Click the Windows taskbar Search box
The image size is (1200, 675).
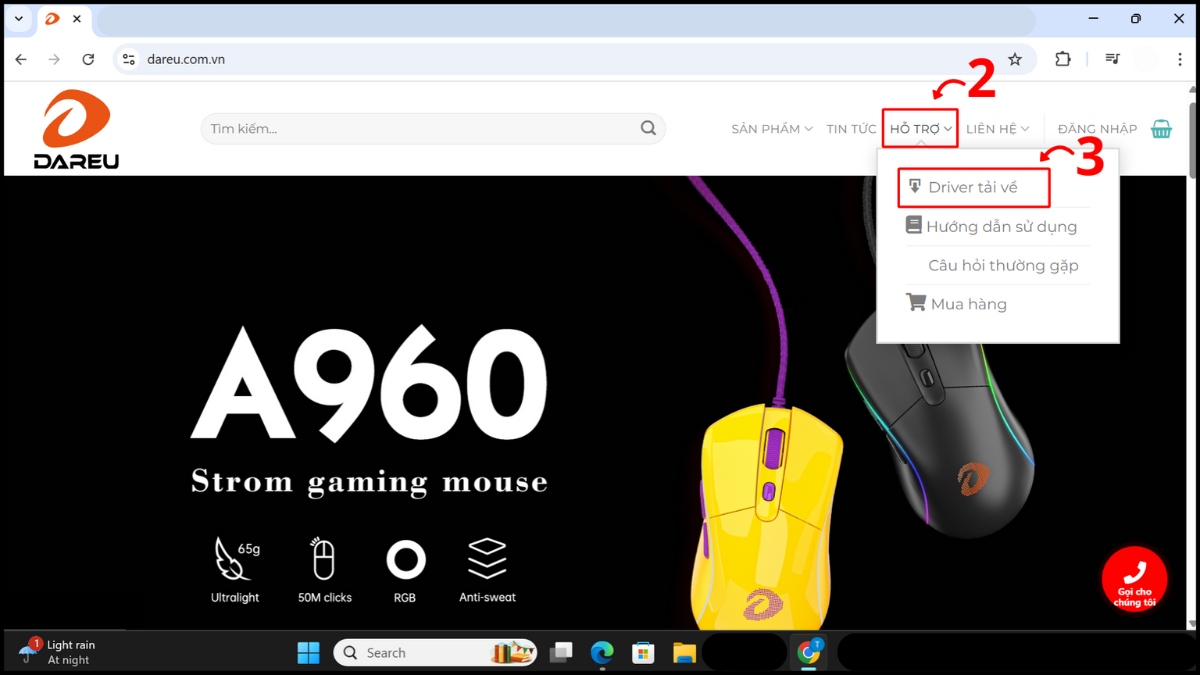click(435, 653)
